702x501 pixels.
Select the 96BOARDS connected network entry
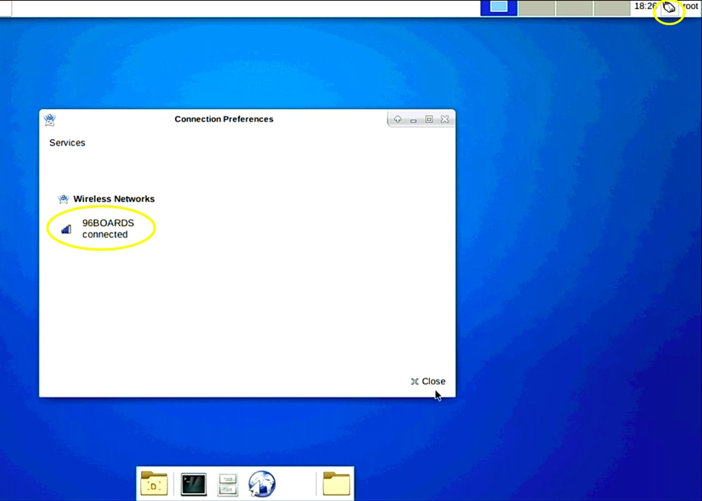[x=107, y=228]
